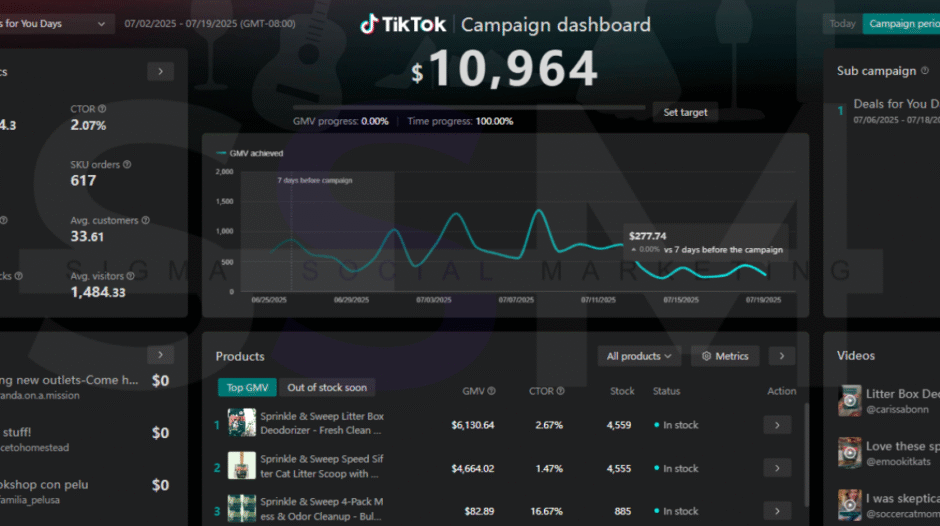This screenshot has height=526, width=940.
Task: Select the Campaign period tab
Action: point(901,23)
